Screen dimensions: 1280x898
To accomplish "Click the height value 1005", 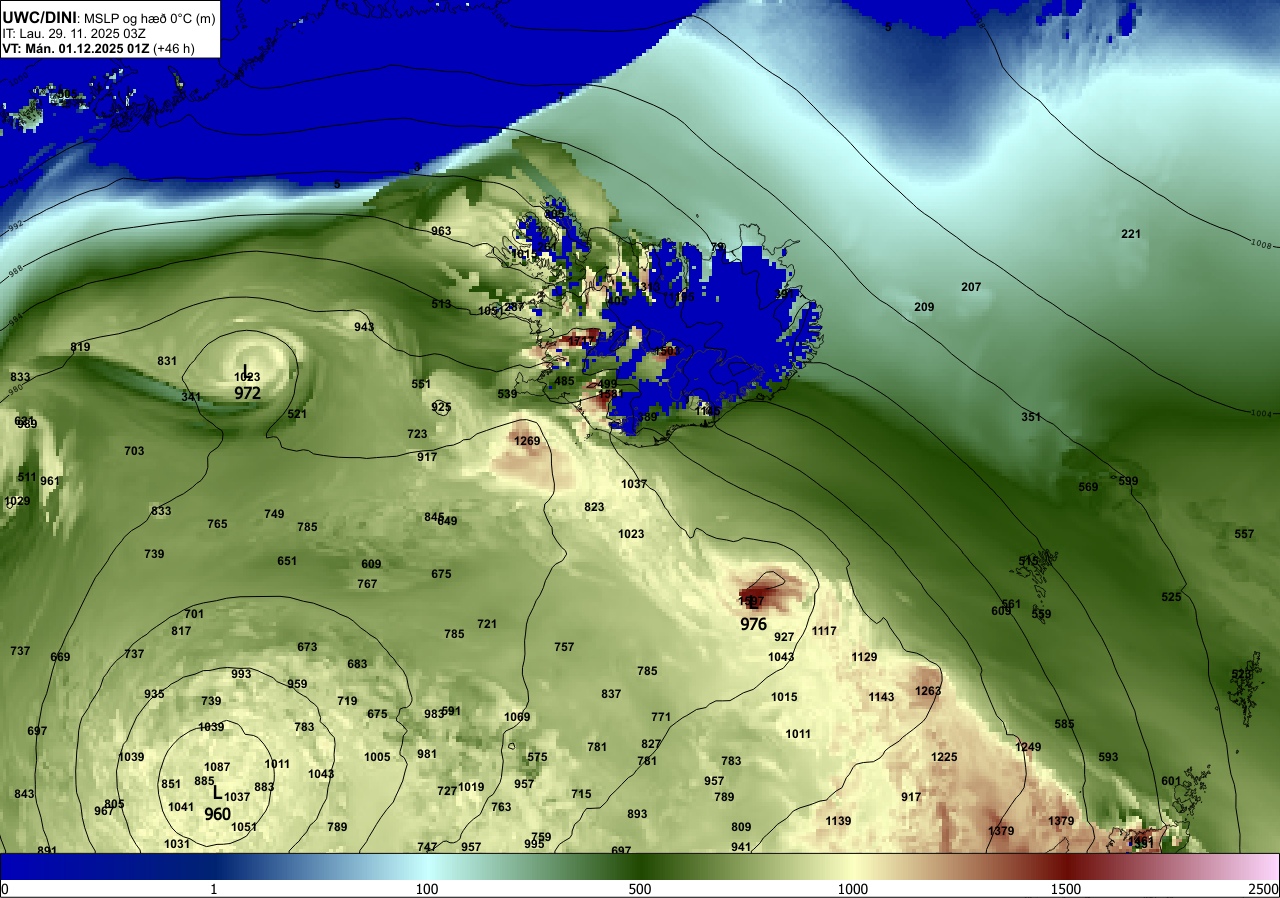I will pos(377,757).
